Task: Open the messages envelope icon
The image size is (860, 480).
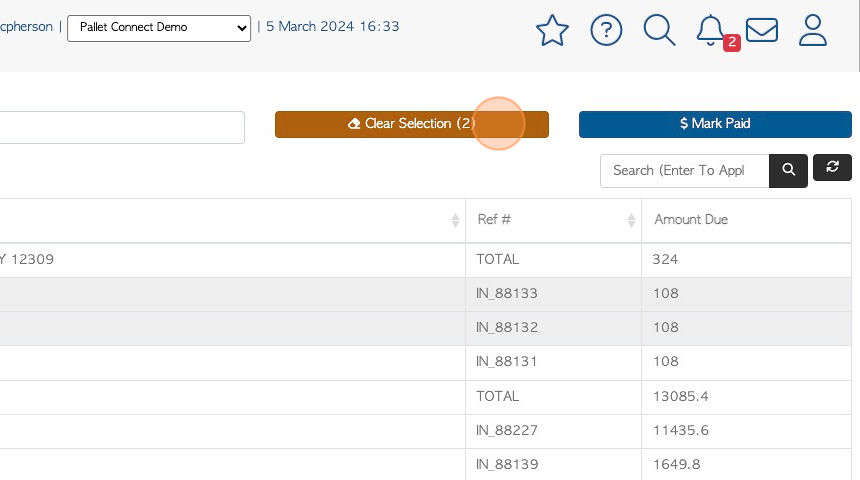Action: pyautogui.click(x=762, y=30)
